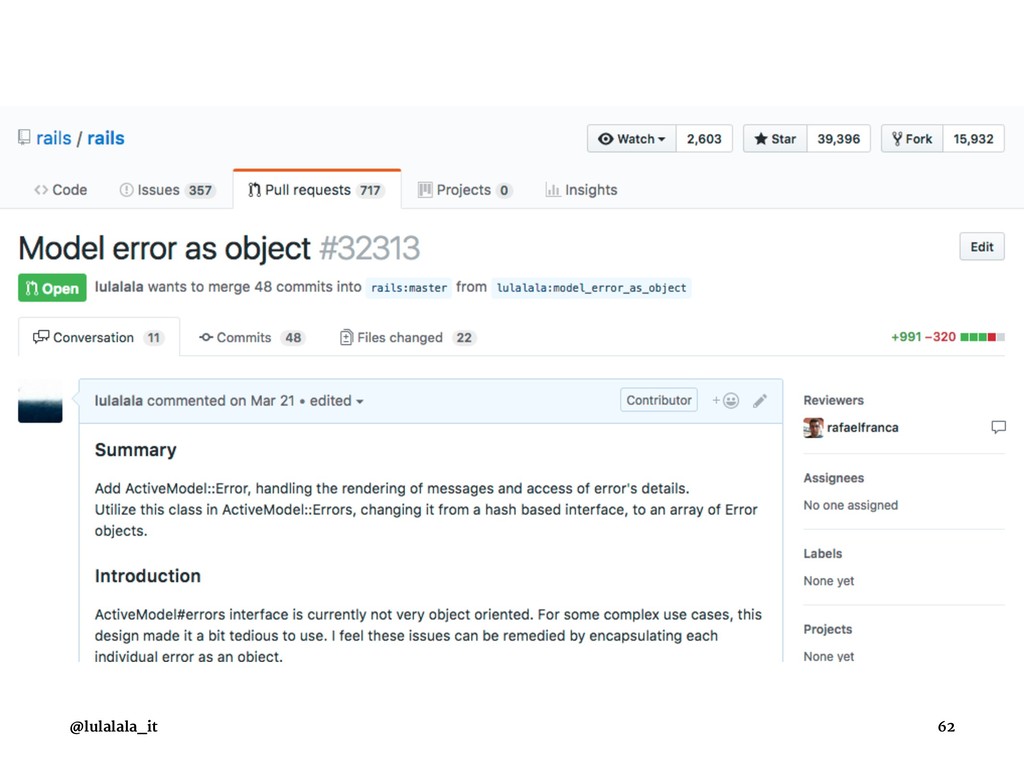Screen dimensions: 1024x768
Task: Click the Labels sidebar heading
Action: tap(823, 554)
